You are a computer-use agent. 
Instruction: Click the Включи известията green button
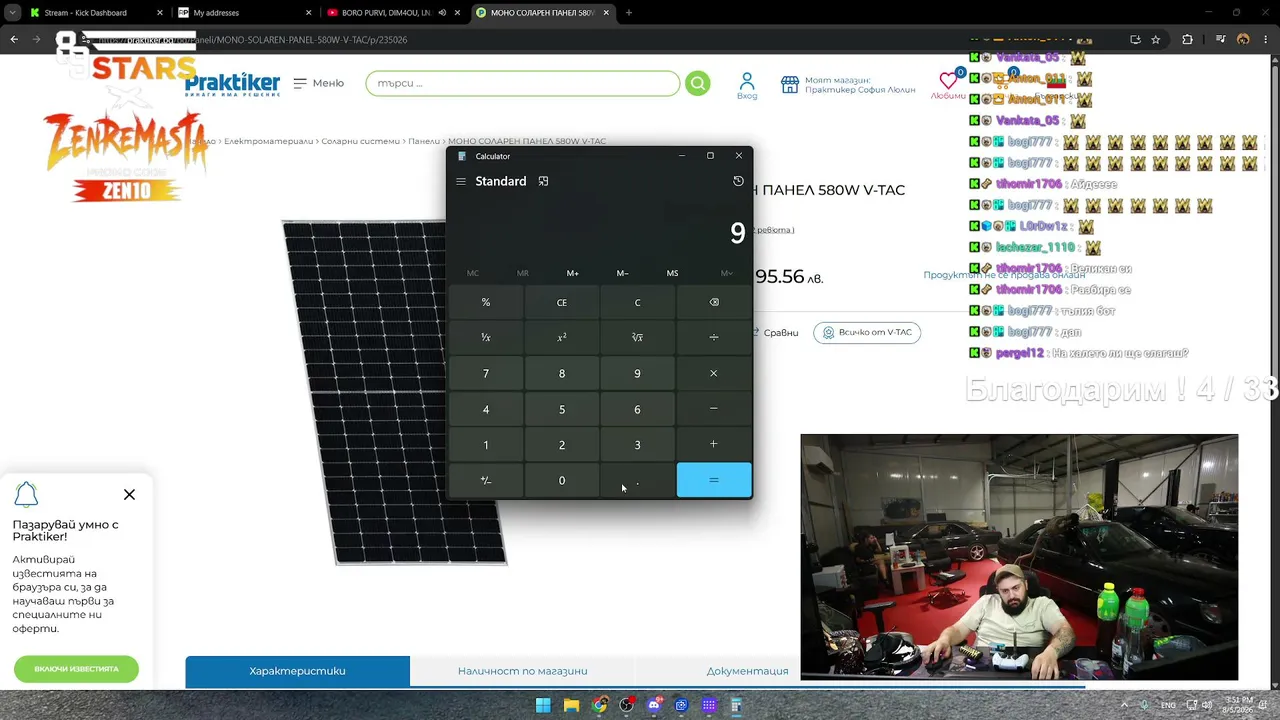[x=76, y=669]
